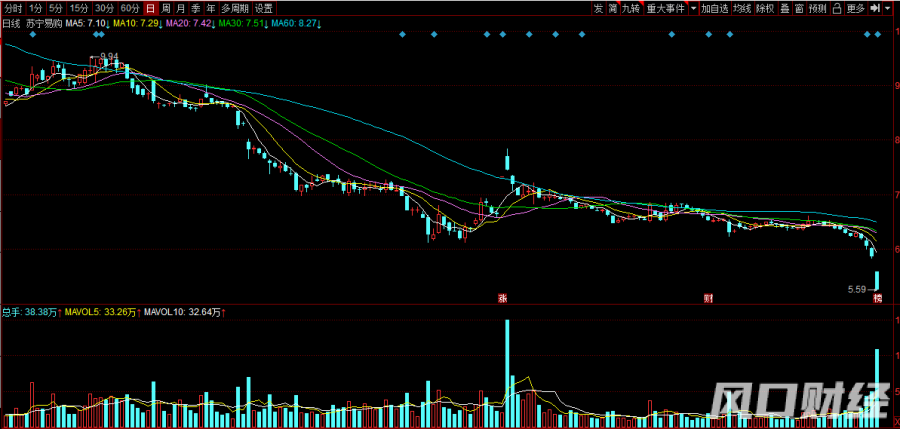Image resolution: width=900 pixels, height=429 pixels.
Task: Click the 窗 window icon
Action: (799, 8)
